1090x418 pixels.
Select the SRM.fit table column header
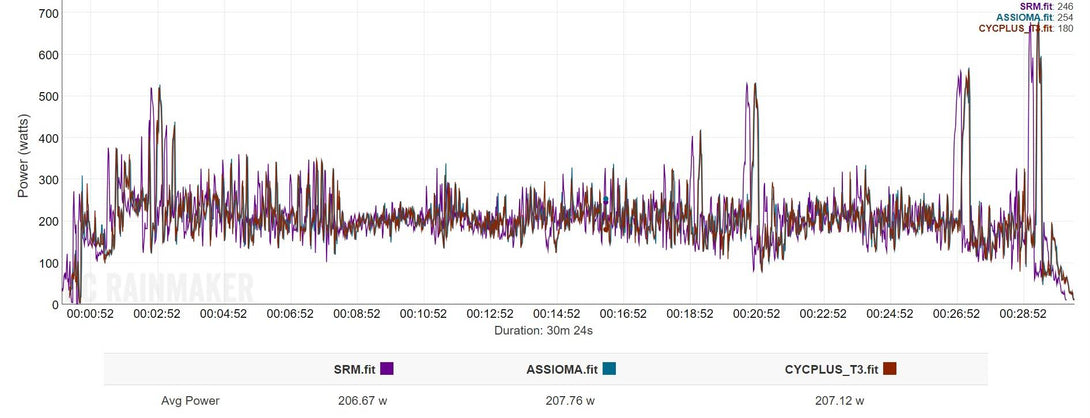point(355,369)
